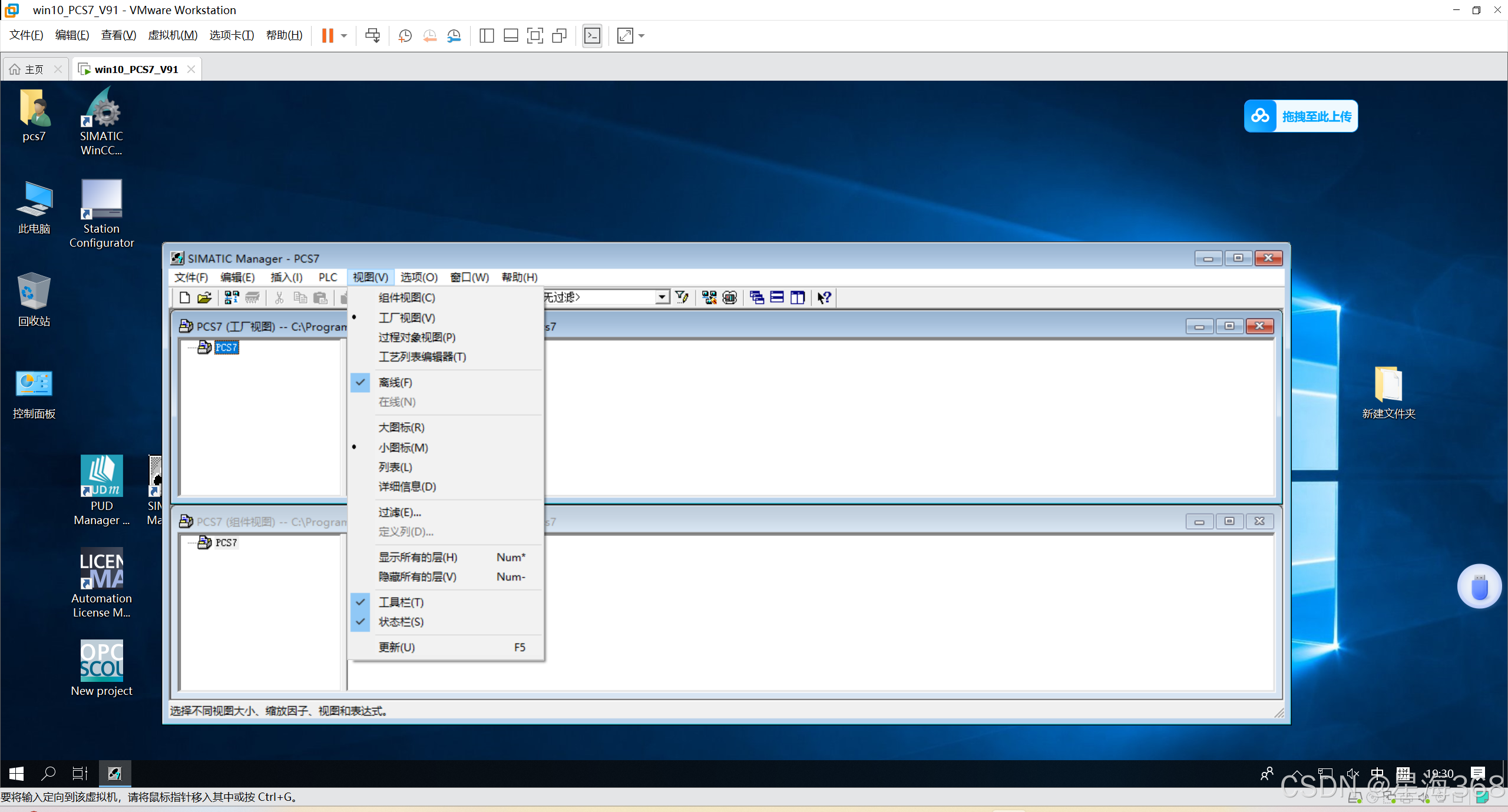Open the filter dropdown arrow

(663, 297)
